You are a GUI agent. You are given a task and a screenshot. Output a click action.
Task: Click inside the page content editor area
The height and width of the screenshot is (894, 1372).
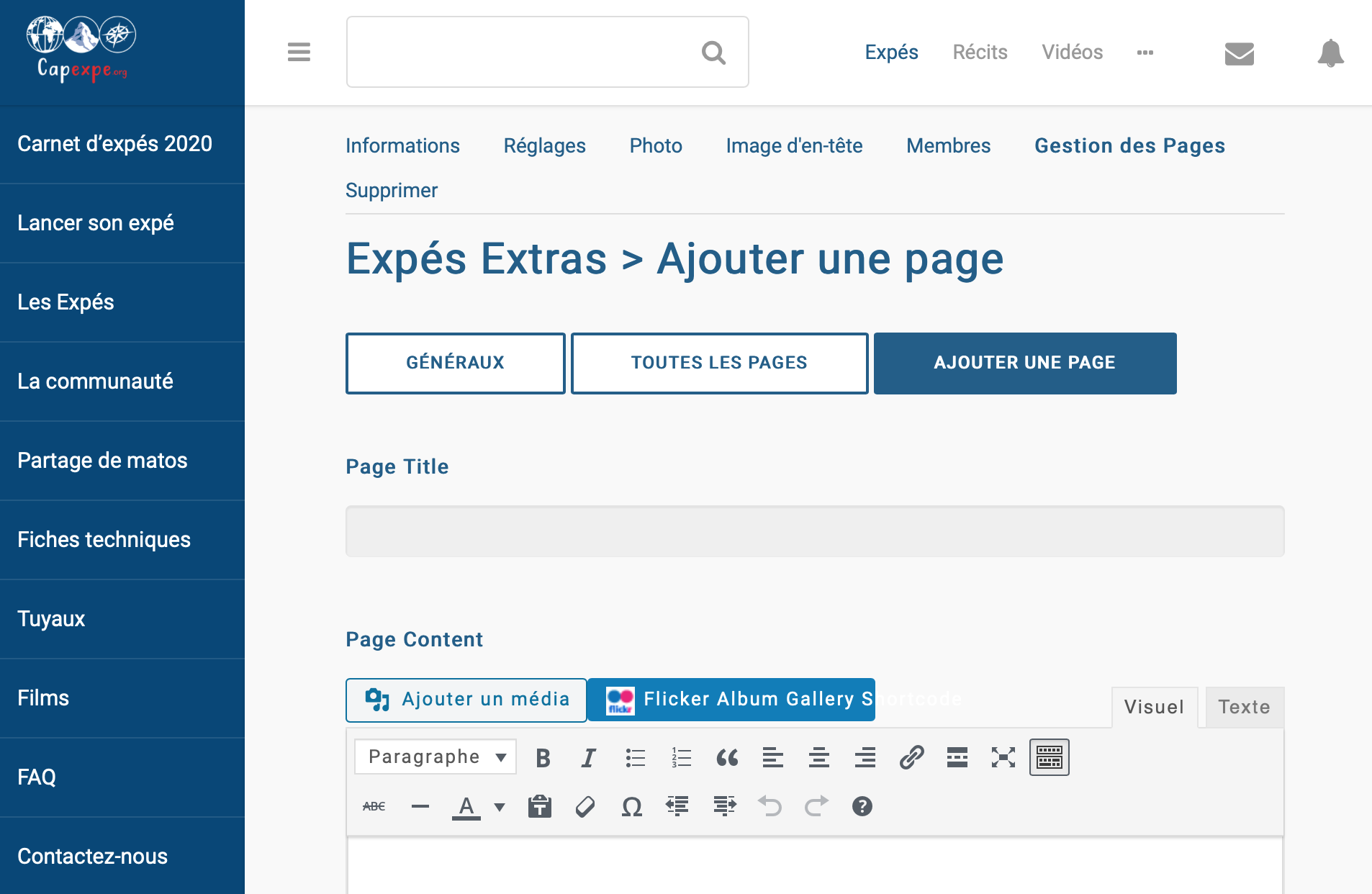coord(815,865)
